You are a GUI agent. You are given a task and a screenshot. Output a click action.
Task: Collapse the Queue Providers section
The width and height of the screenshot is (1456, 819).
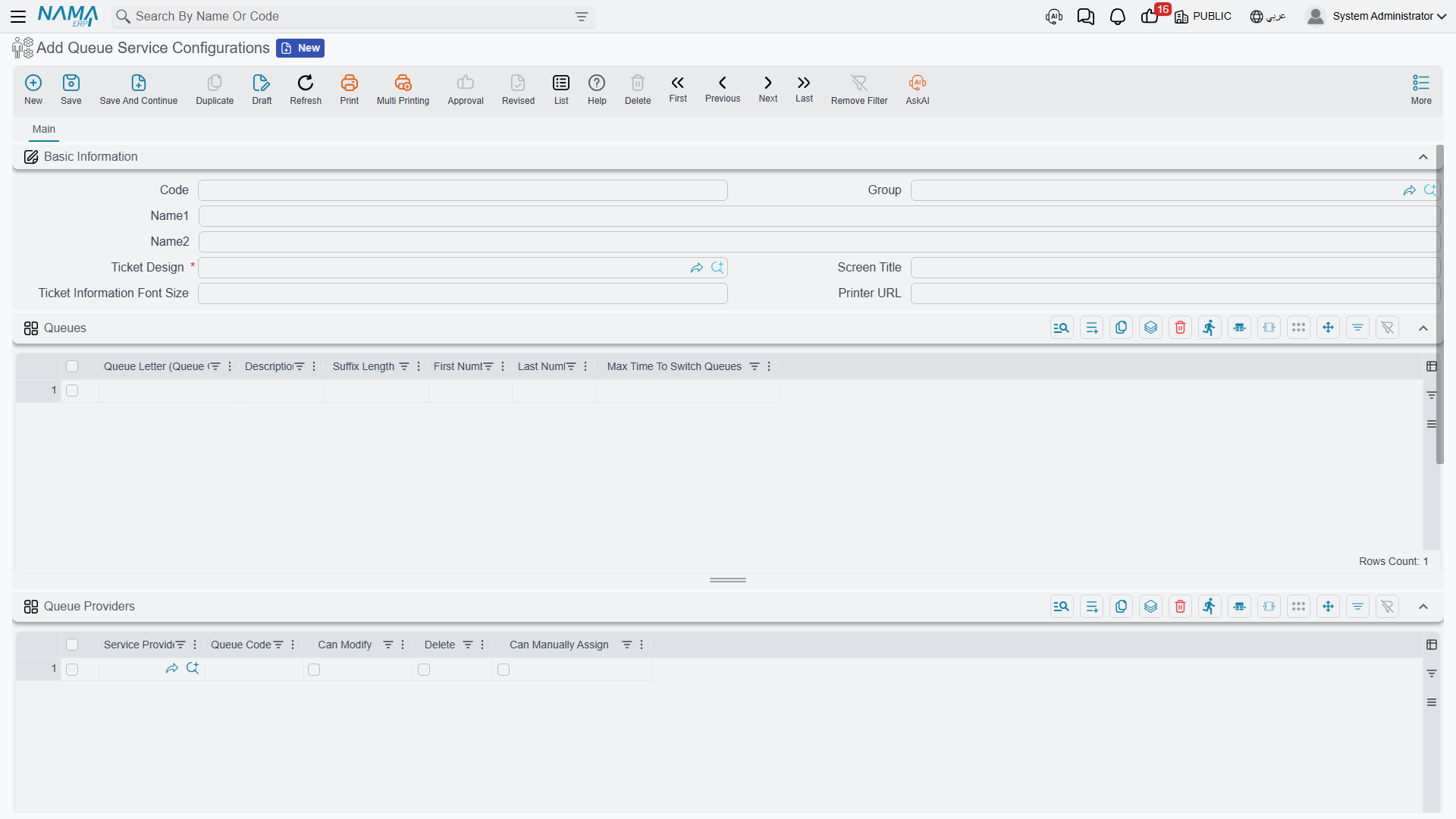pyautogui.click(x=1423, y=607)
